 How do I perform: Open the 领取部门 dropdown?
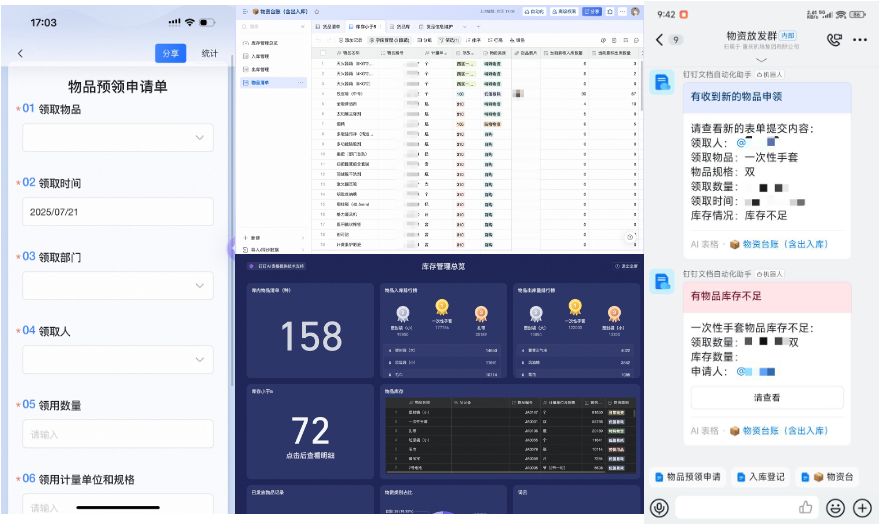click(x=118, y=285)
